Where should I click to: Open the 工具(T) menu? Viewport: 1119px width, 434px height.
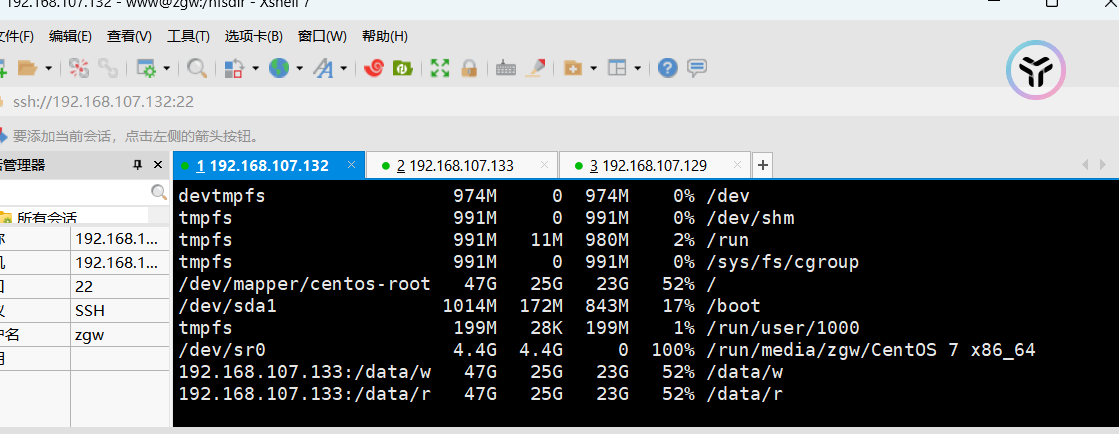(x=188, y=36)
